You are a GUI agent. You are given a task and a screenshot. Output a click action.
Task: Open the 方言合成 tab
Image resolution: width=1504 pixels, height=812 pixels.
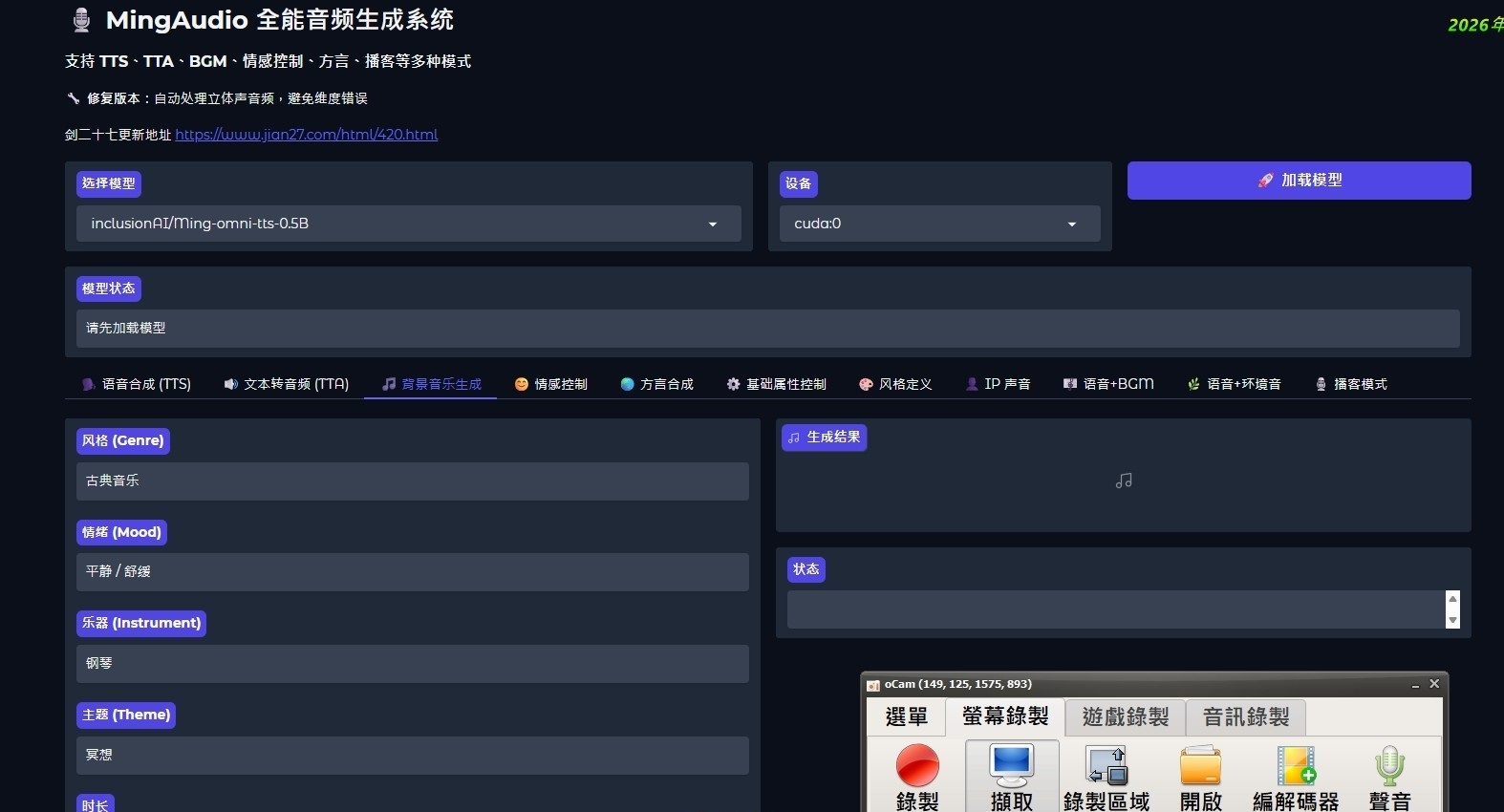point(656,384)
